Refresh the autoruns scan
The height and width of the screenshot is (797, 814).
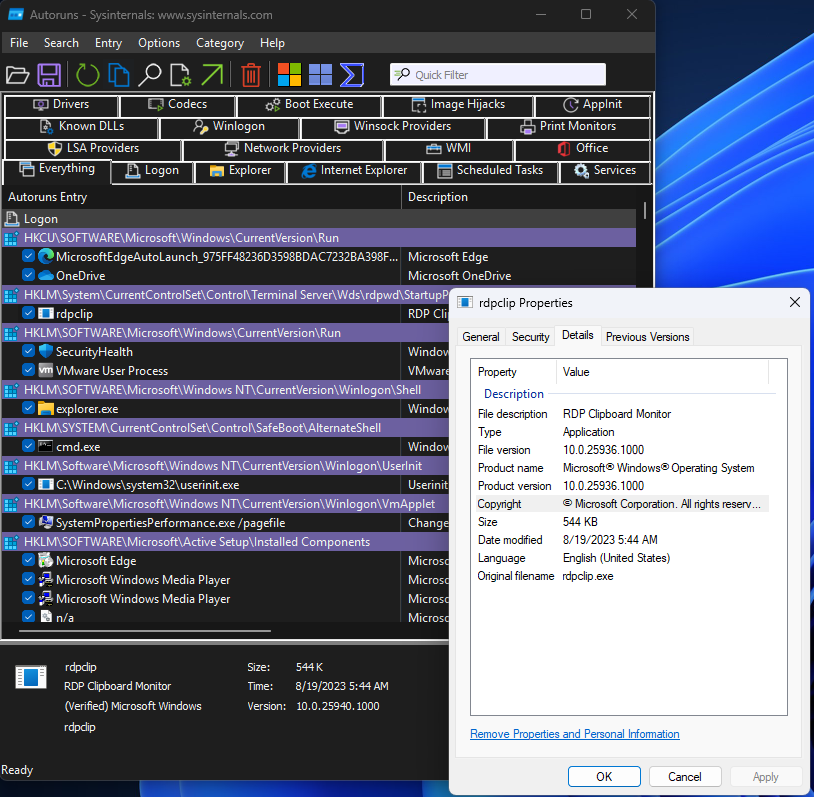click(87, 75)
